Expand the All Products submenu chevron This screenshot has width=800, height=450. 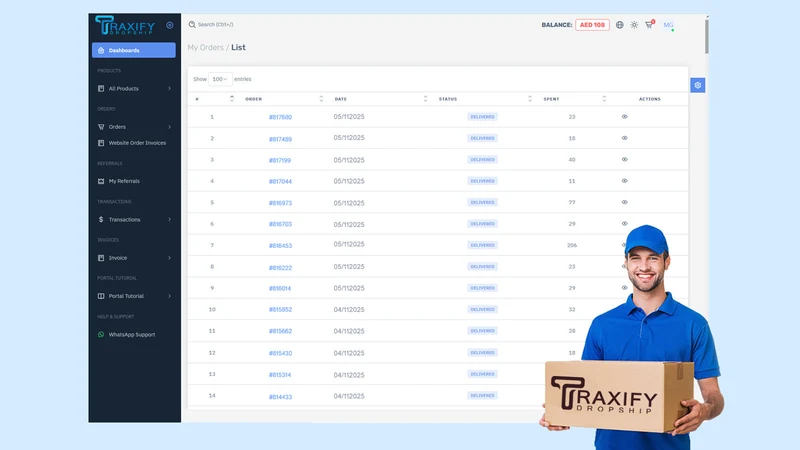(169, 88)
